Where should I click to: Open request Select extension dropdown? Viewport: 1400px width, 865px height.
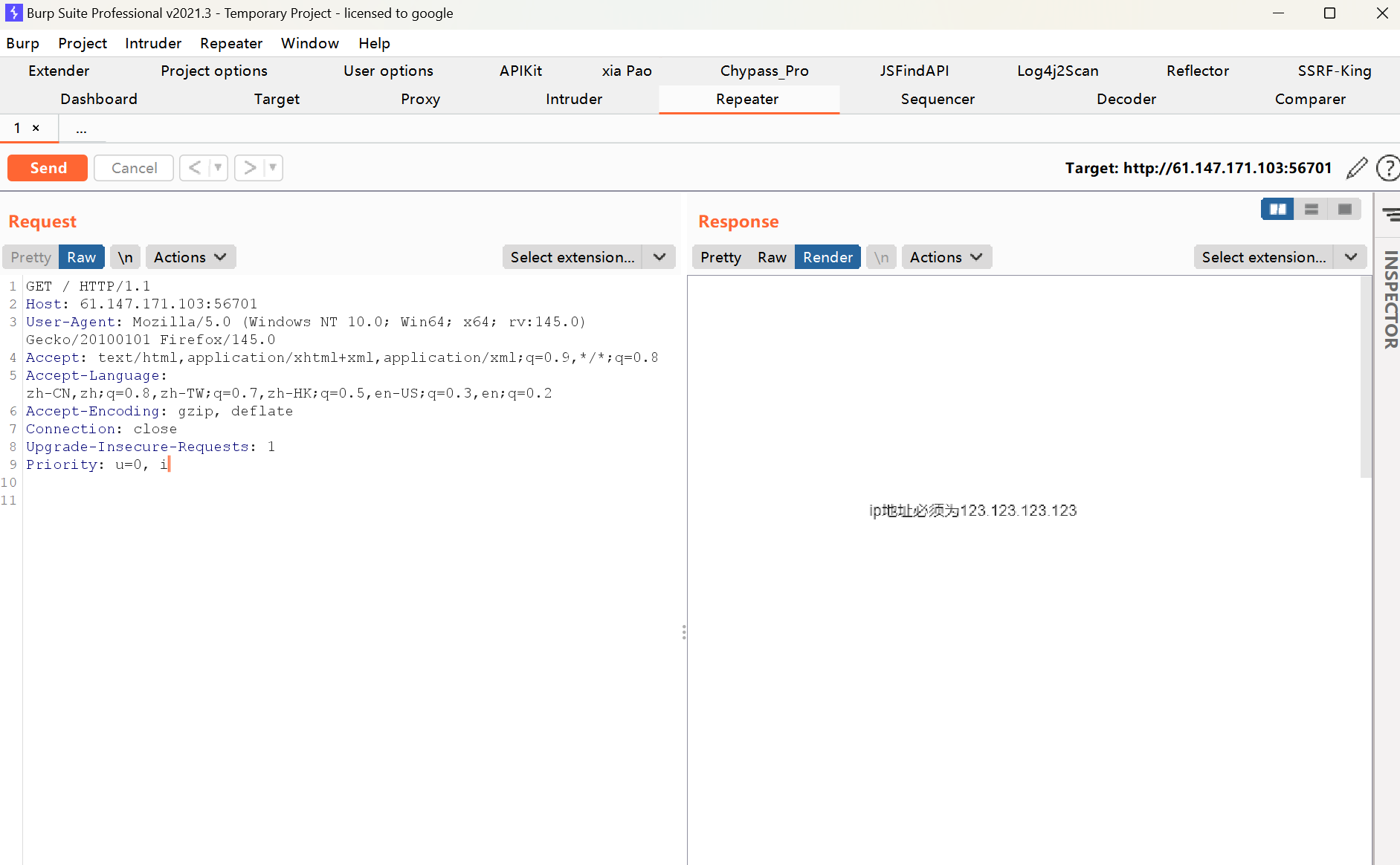(589, 257)
